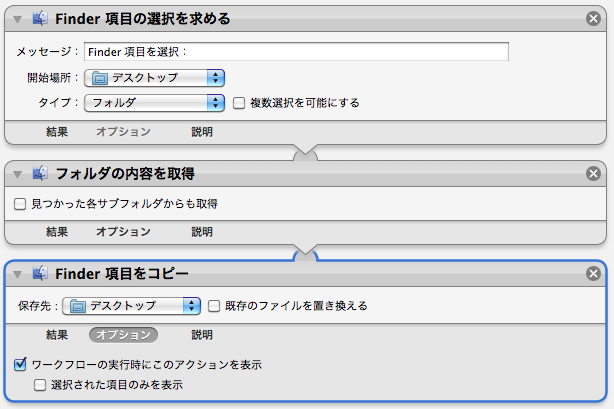Remove the フォルダの内容を取得 action
The image size is (614, 409).
click(594, 173)
